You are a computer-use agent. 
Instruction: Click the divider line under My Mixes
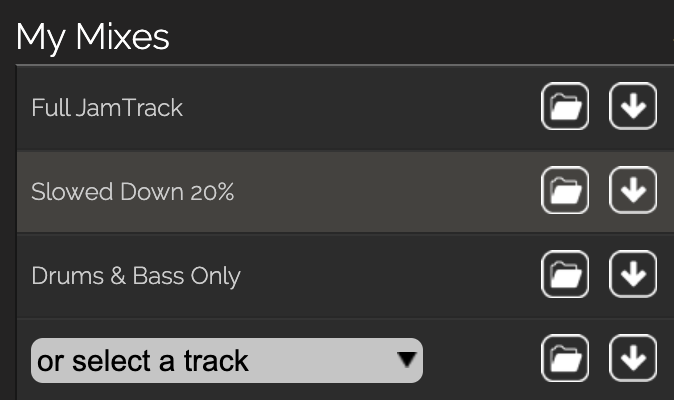(x=340, y=65)
